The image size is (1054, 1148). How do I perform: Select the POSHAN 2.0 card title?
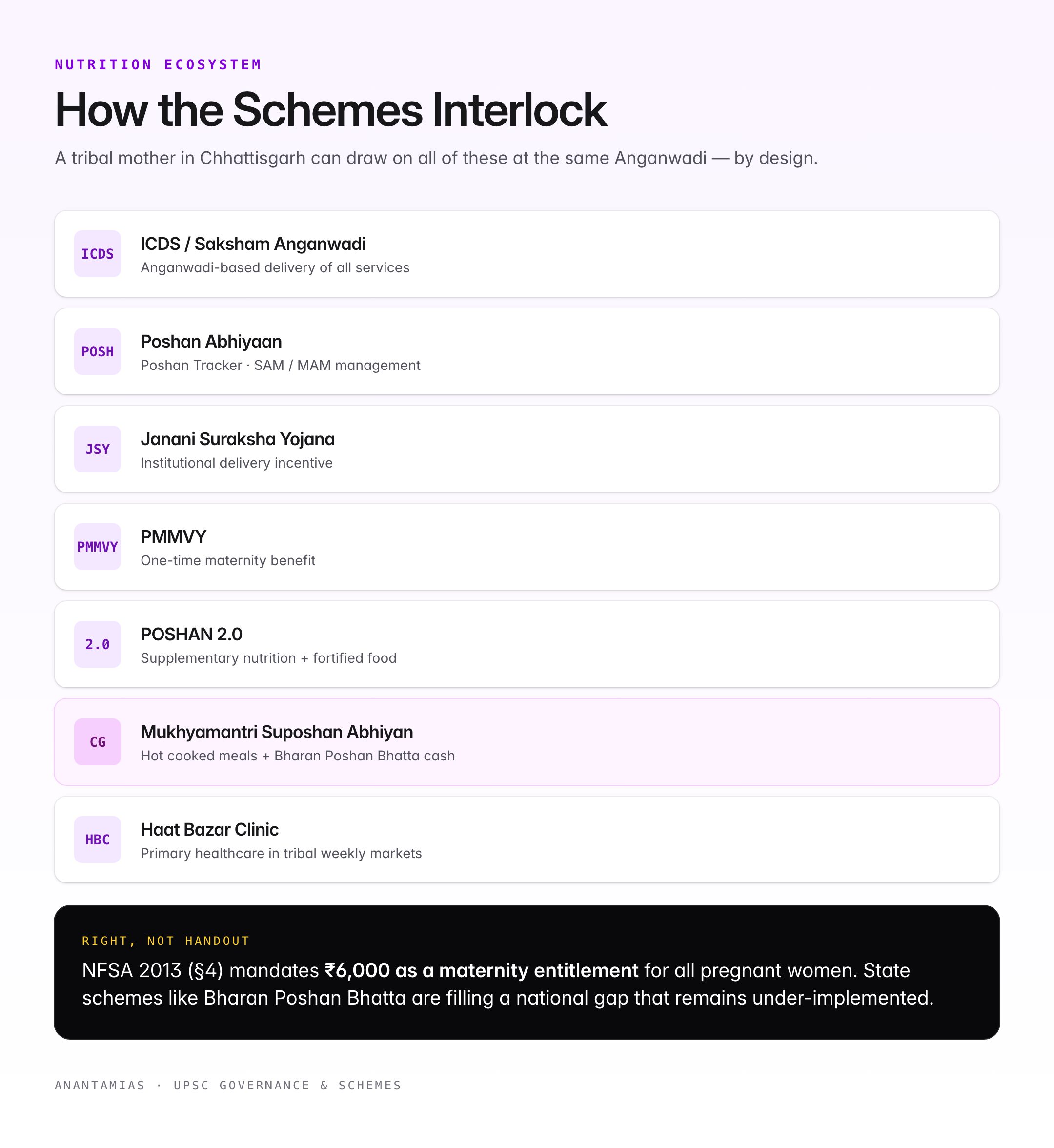pos(192,635)
